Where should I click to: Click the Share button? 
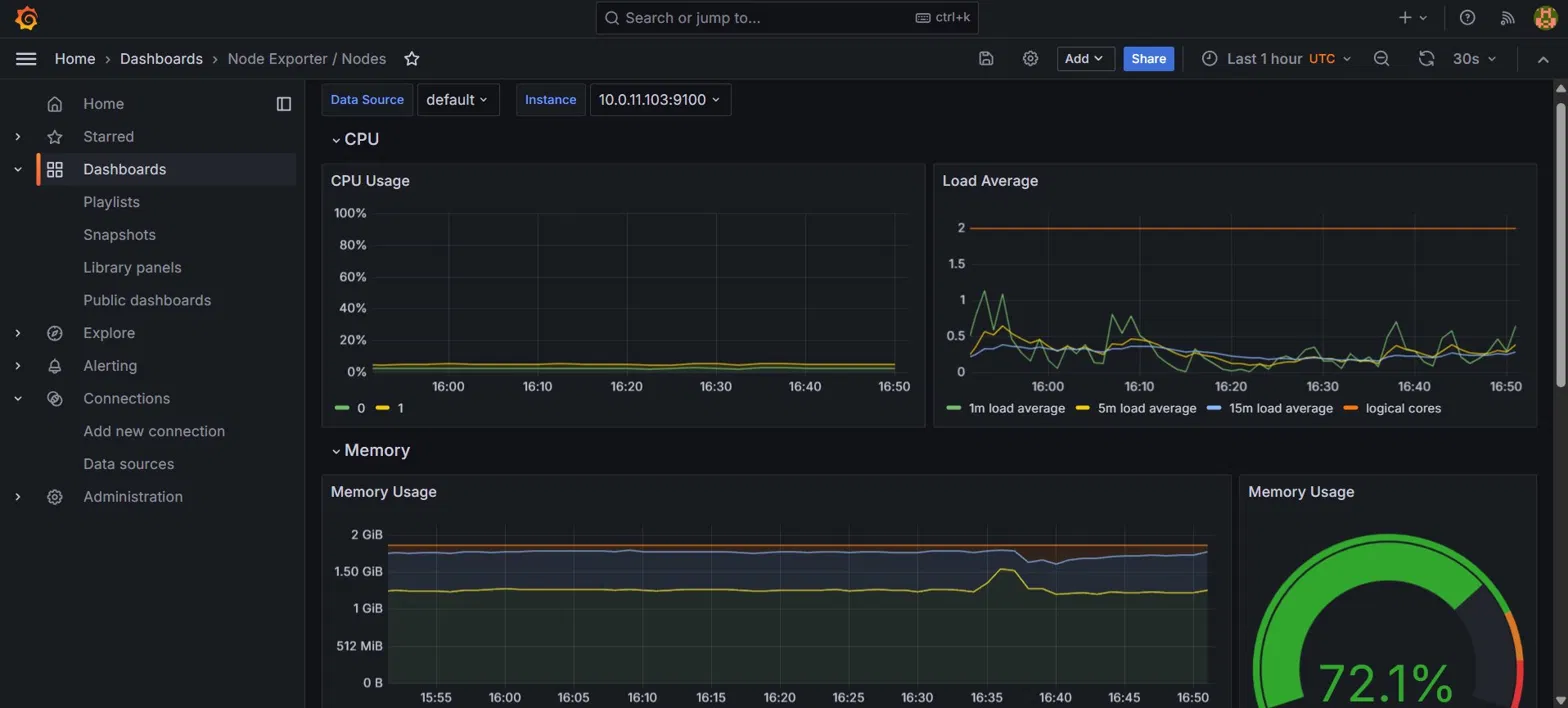(1149, 59)
